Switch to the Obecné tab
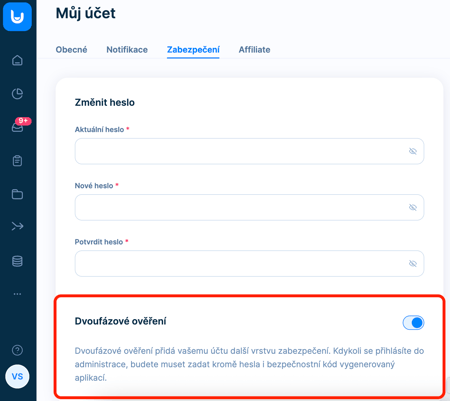 click(71, 50)
